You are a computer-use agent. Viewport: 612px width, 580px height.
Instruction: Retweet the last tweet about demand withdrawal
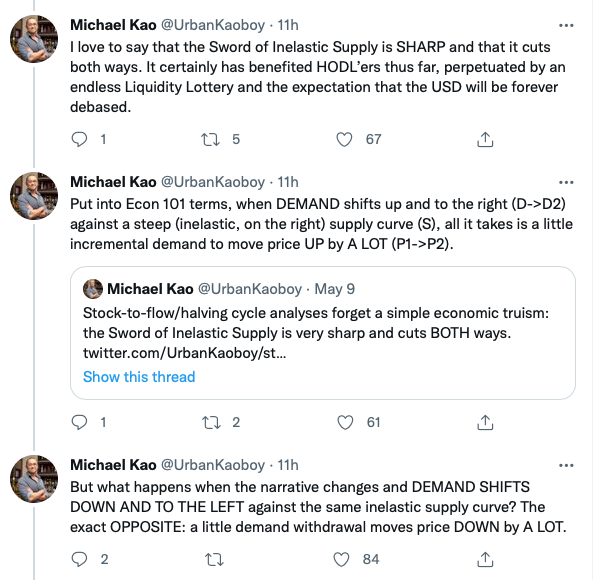[x=213, y=560]
